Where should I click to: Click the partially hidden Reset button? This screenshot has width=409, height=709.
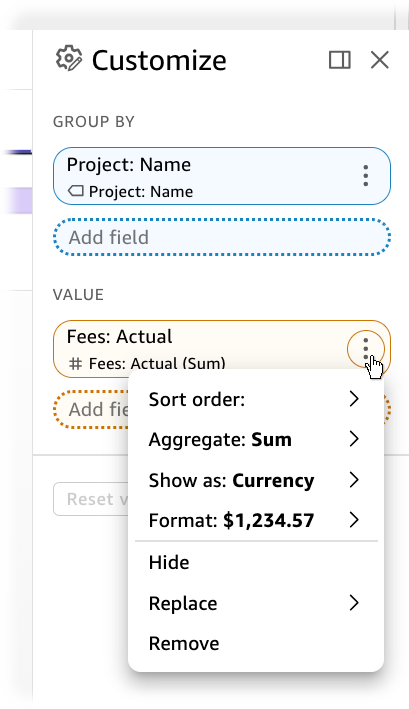pos(91,499)
